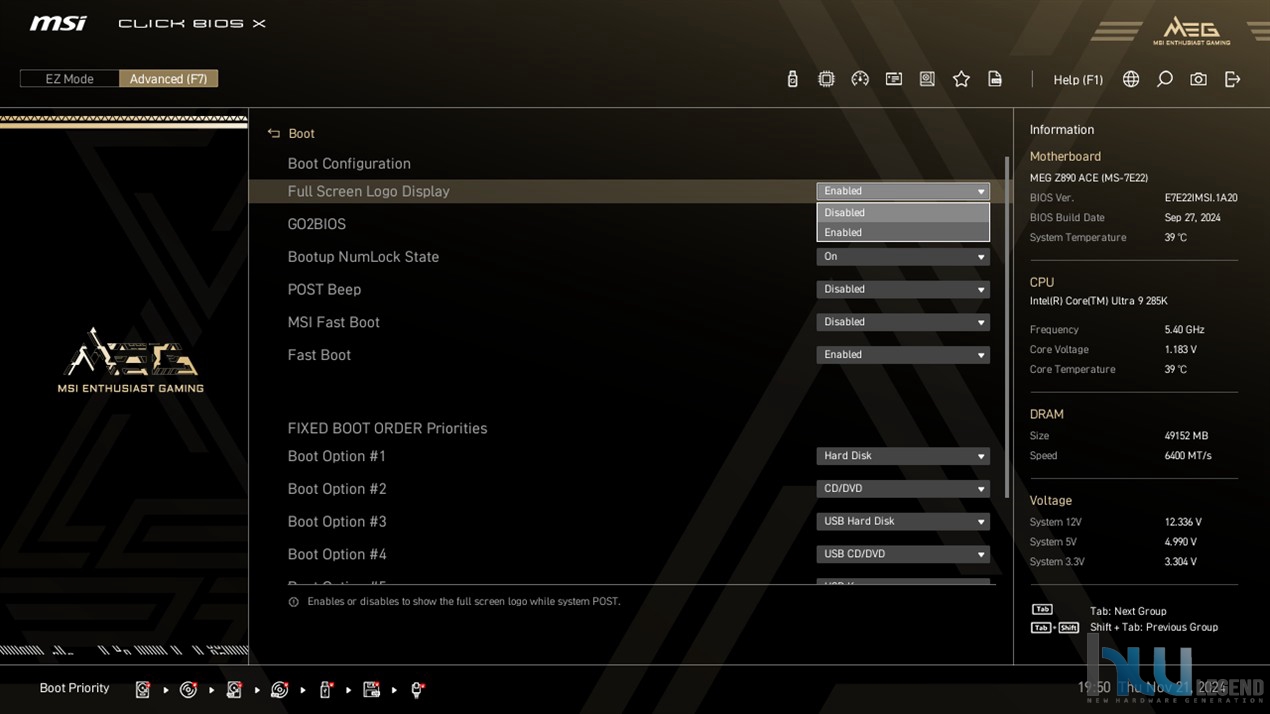This screenshot has height=714, width=1270.
Task: Select the first hard disk icon in Boot Priority
Action: point(143,689)
